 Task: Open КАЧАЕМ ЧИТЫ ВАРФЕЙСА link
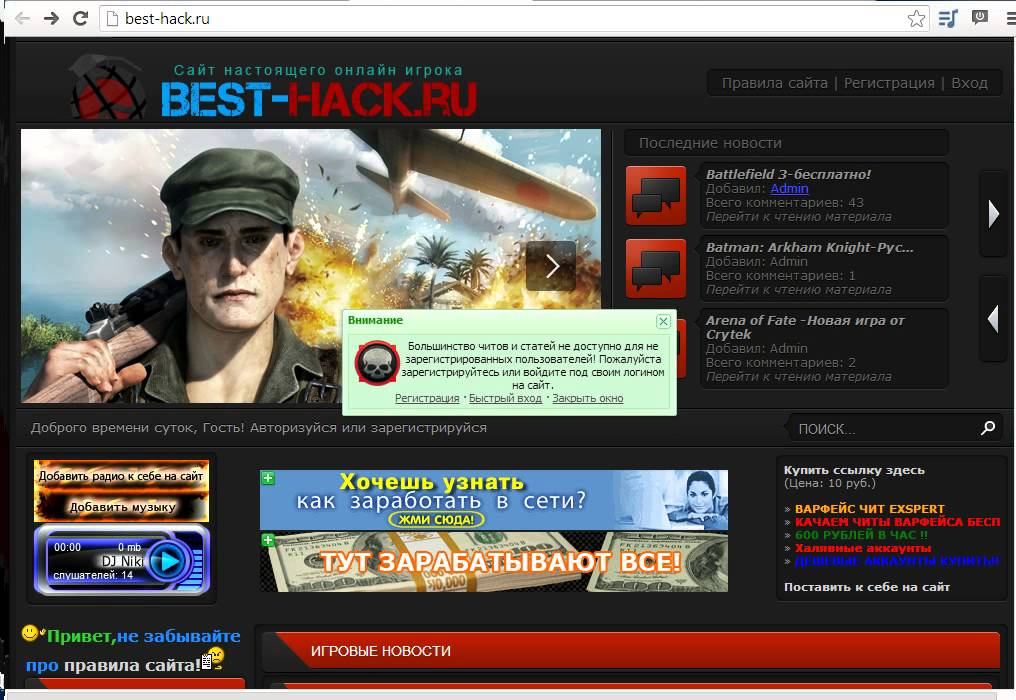(897, 522)
